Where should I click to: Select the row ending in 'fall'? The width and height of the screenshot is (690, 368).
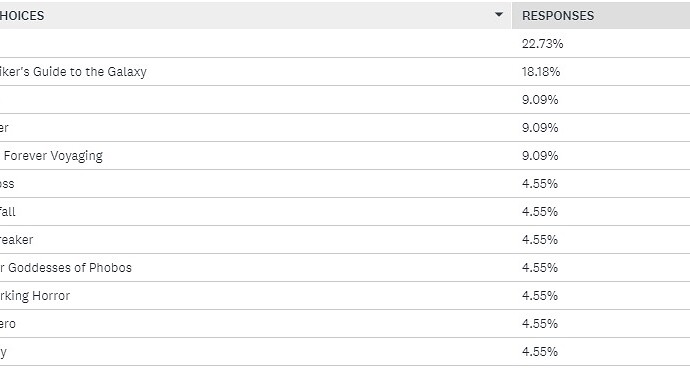345,211
